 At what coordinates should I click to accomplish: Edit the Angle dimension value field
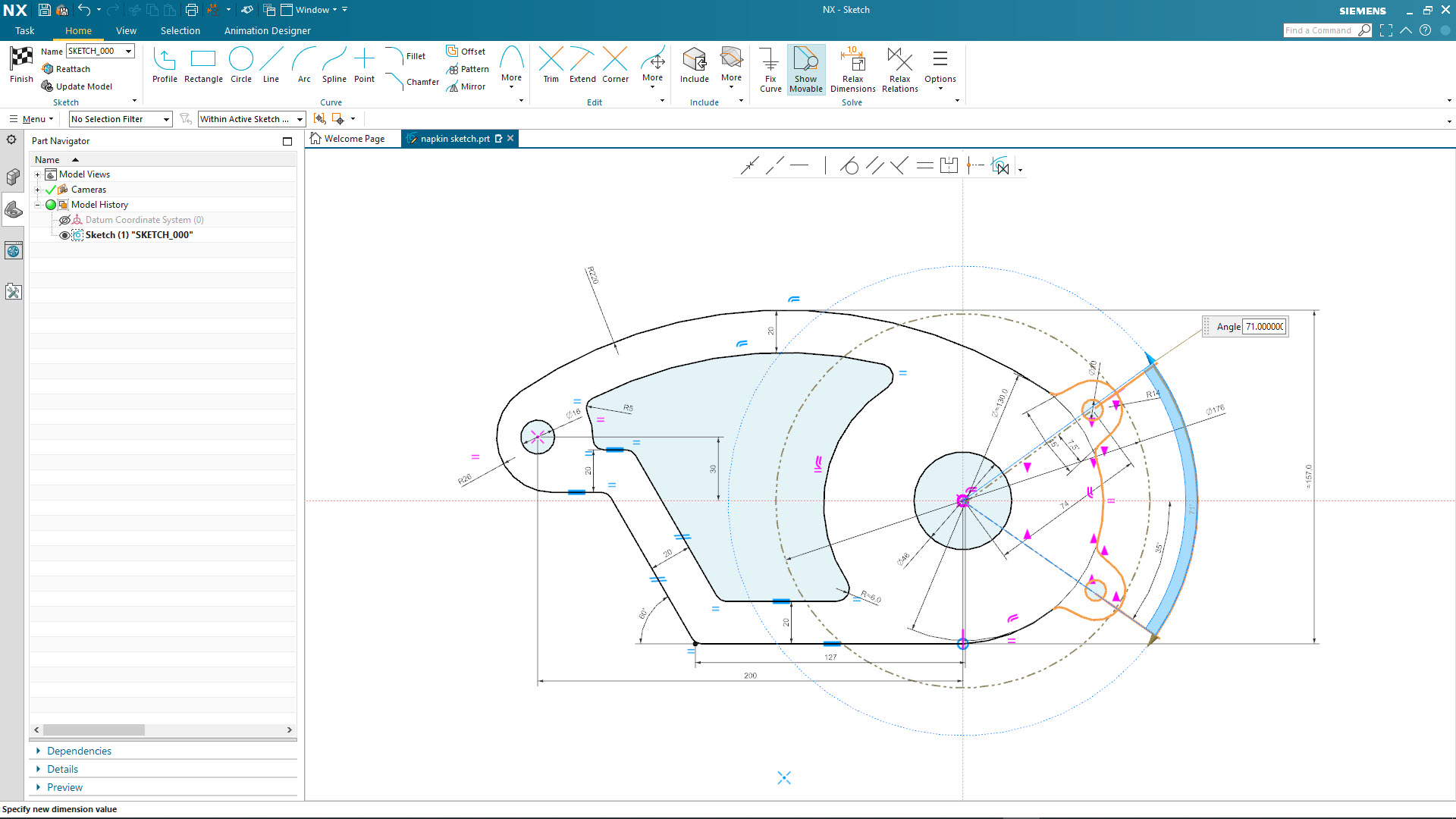coord(1263,326)
